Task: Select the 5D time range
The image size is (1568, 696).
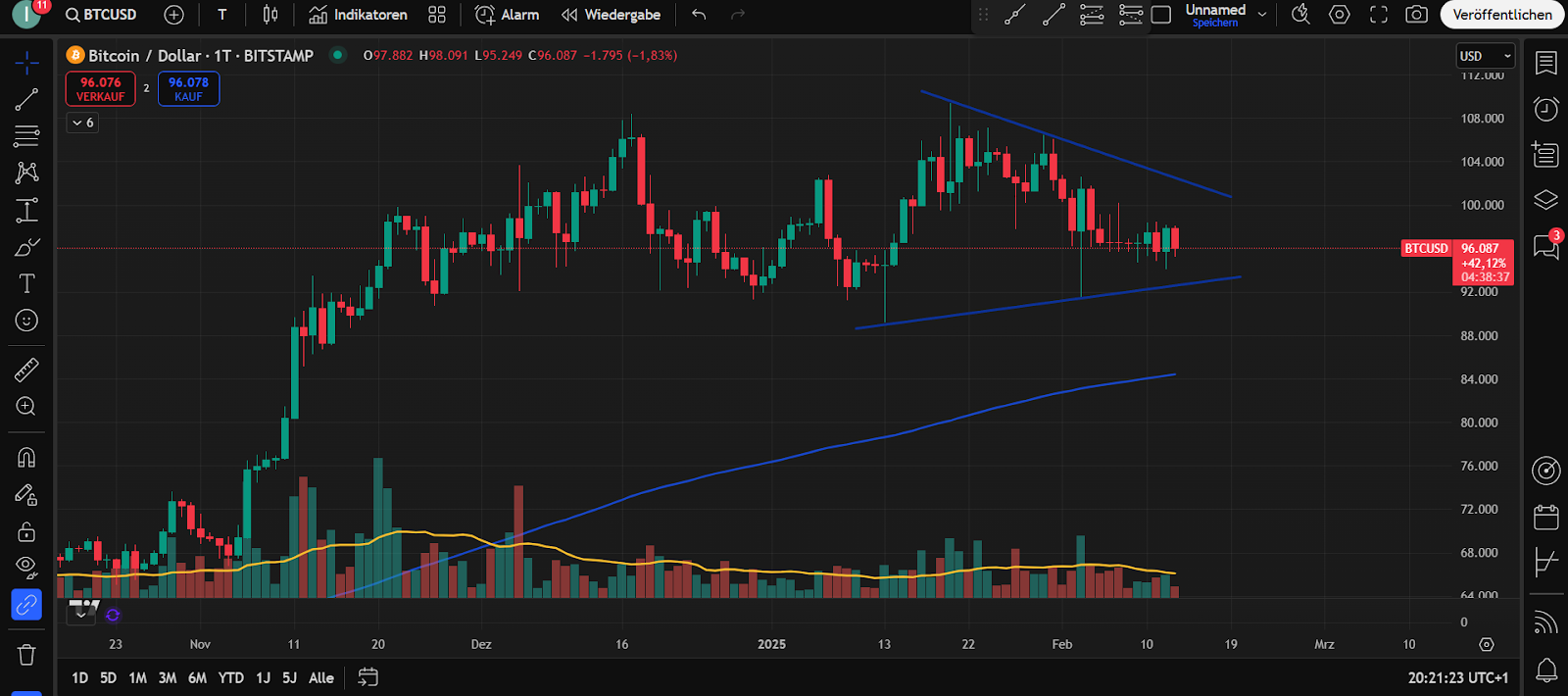Action: pos(108,677)
